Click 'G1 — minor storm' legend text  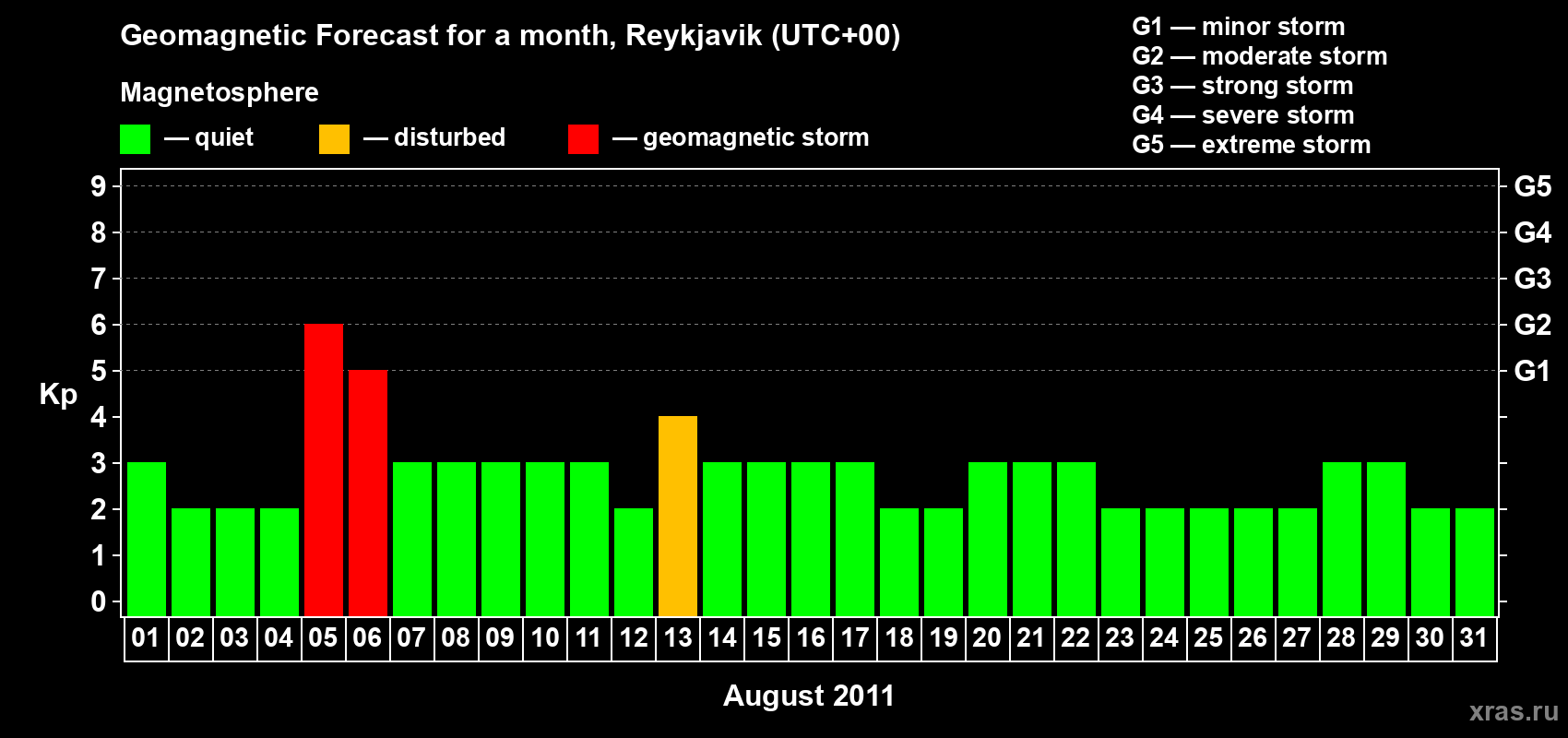click(x=1239, y=27)
